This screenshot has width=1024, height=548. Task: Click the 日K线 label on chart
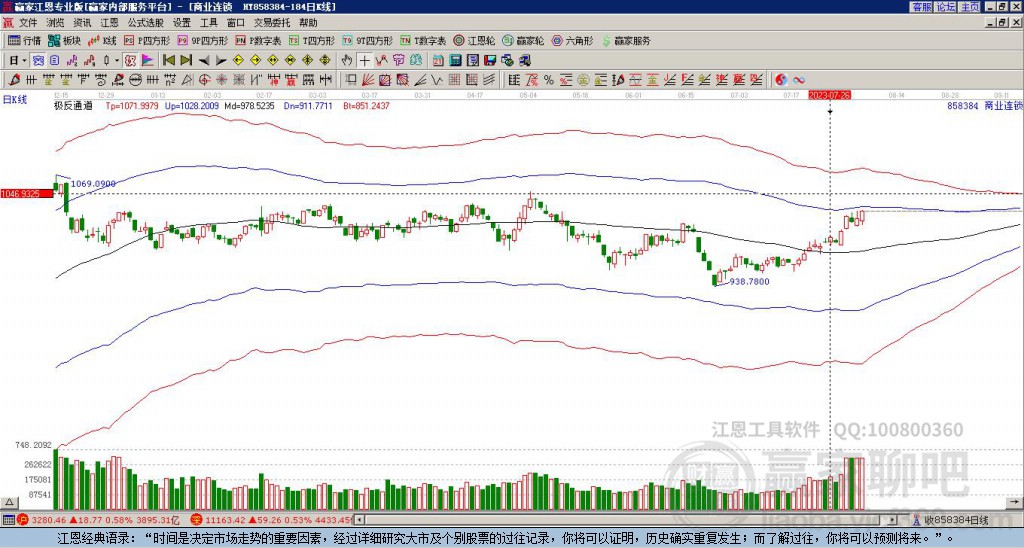click(15, 100)
